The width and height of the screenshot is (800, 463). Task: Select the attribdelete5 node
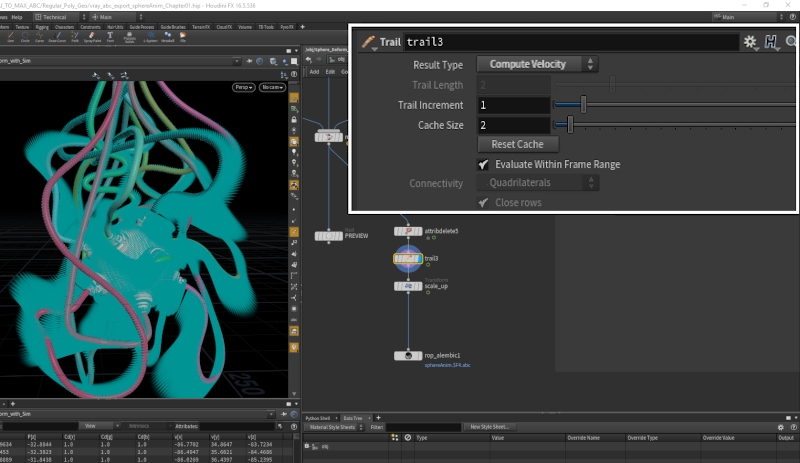(407, 231)
